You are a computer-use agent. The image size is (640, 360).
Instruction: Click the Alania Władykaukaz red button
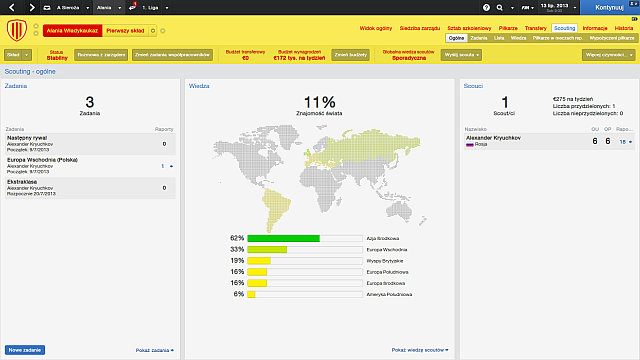72,31
